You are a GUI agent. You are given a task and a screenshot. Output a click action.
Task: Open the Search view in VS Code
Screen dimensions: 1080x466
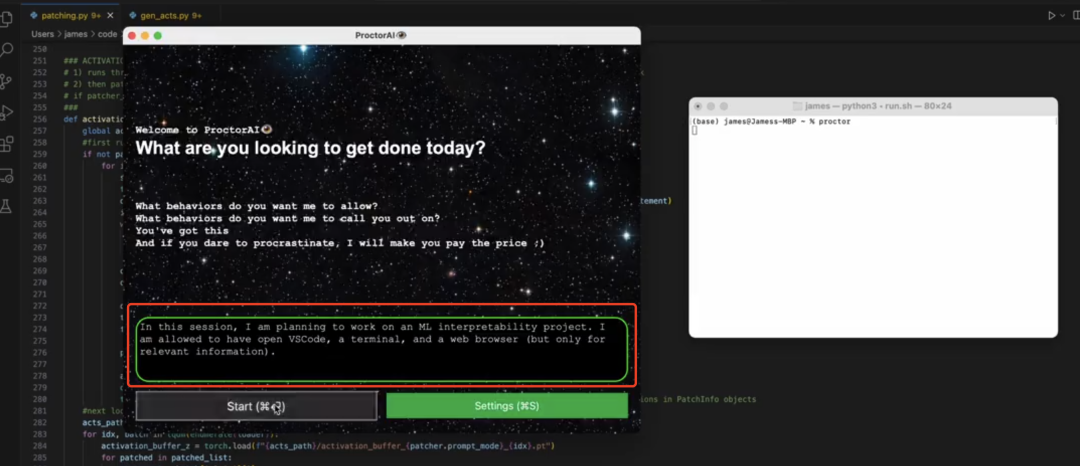tap(6, 50)
